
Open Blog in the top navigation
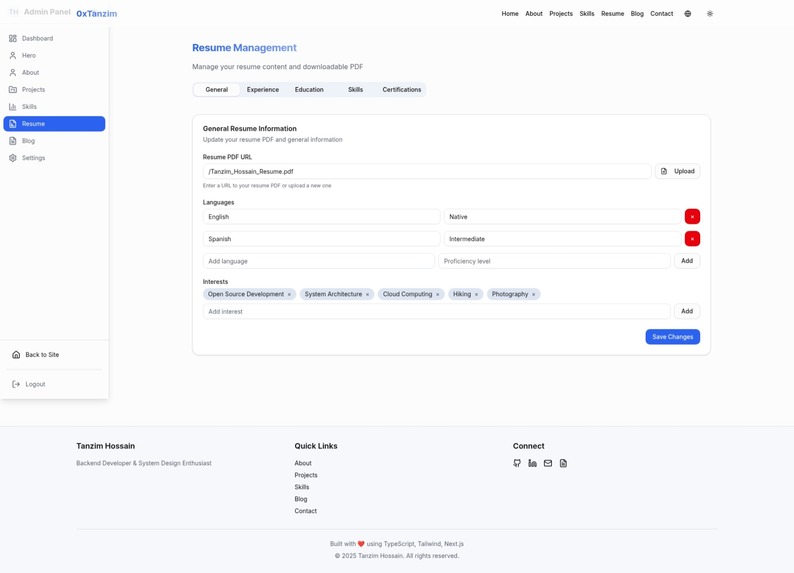(x=637, y=14)
